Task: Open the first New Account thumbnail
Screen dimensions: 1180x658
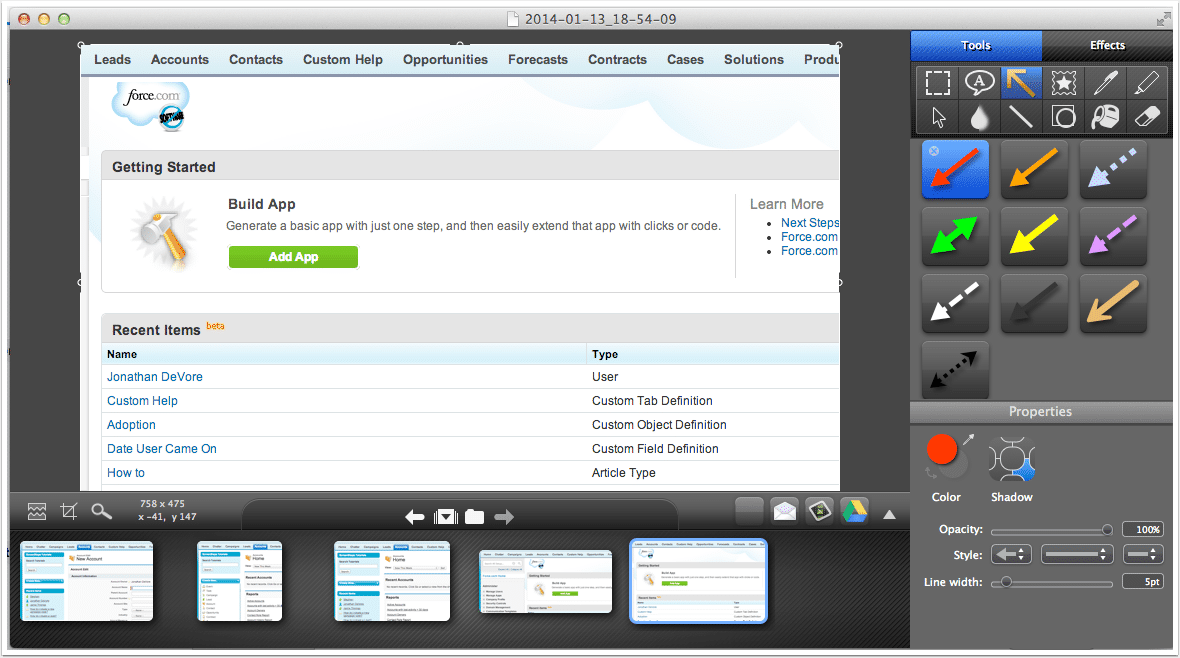Action: (86, 581)
